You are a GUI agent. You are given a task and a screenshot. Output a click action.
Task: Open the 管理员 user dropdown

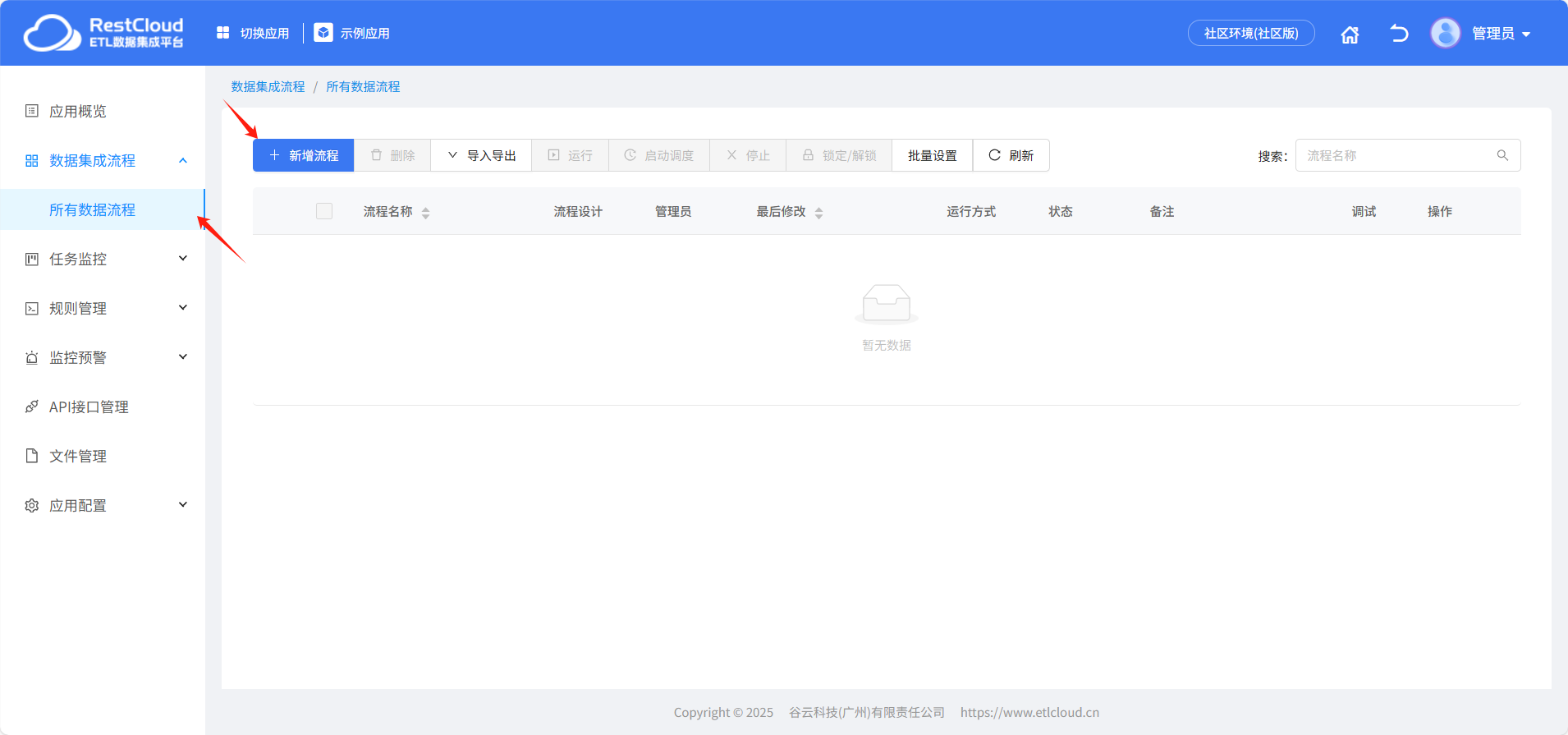point(1500,34)
